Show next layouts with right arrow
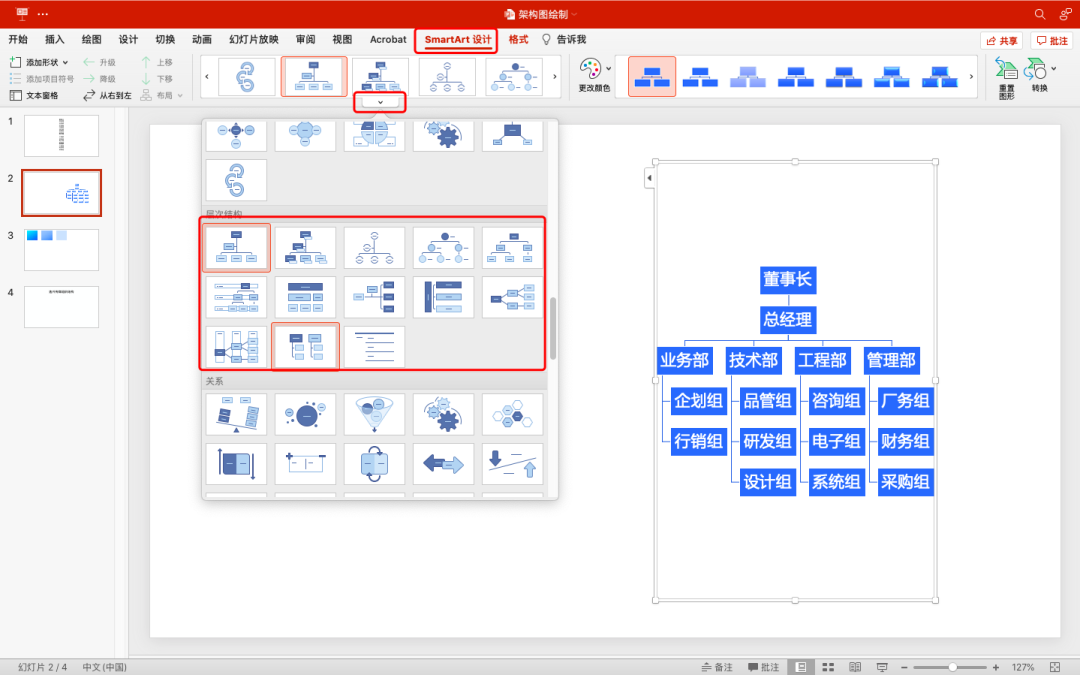Viewport: 1080px width, 675px height. point(554,76)
